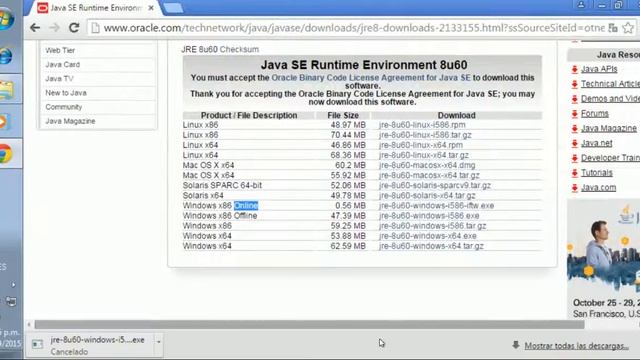Click translate icon in address bar

(613, 28)
